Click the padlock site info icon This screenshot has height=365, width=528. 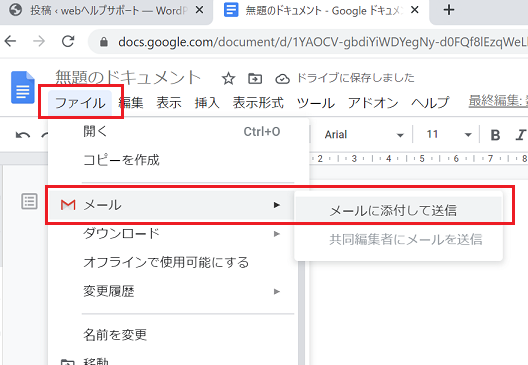point(104,42)
